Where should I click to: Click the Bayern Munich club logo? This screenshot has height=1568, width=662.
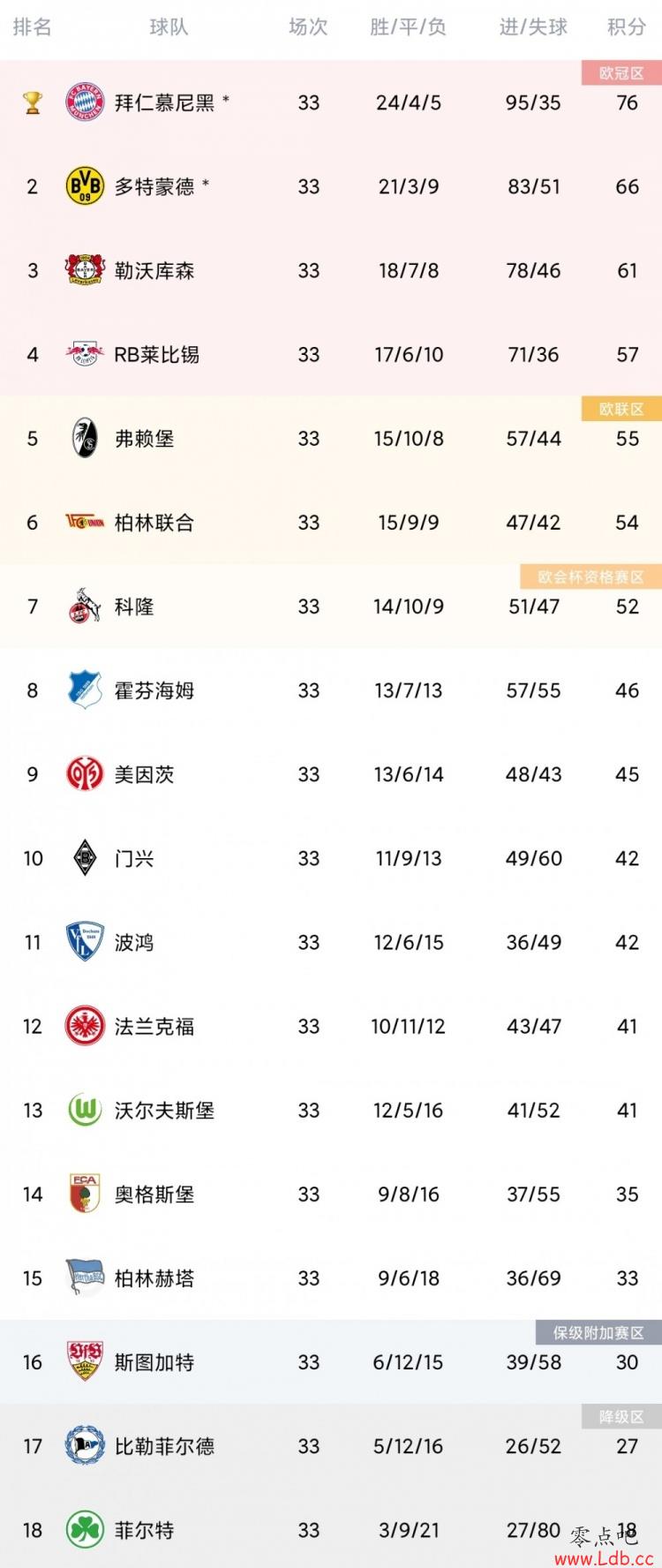(86, 102)
